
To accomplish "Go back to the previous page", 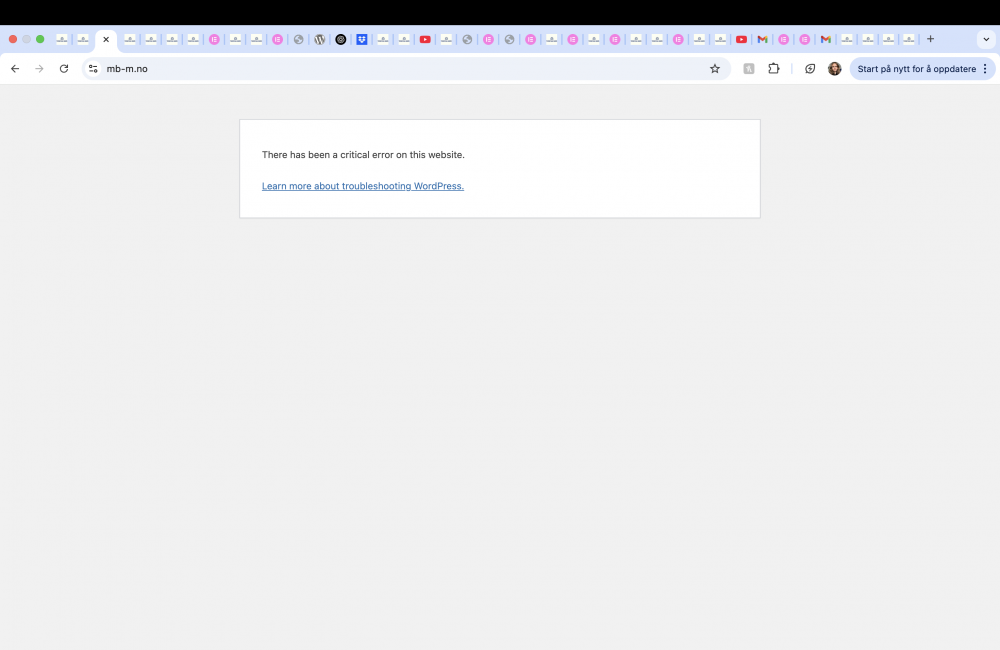I will 15,69.
